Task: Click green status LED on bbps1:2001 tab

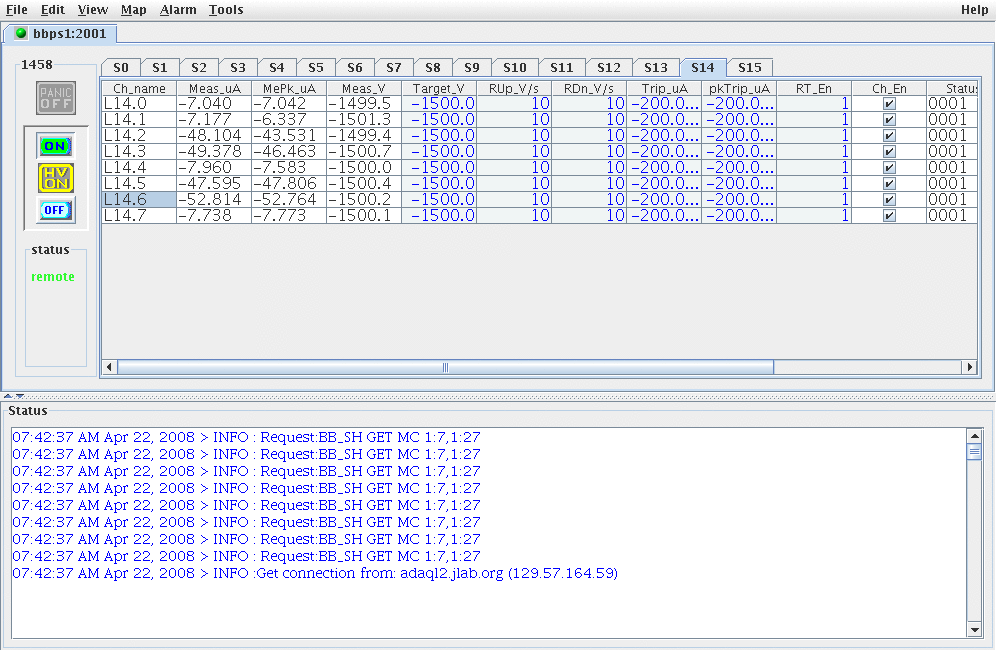Action: point(21,33)
